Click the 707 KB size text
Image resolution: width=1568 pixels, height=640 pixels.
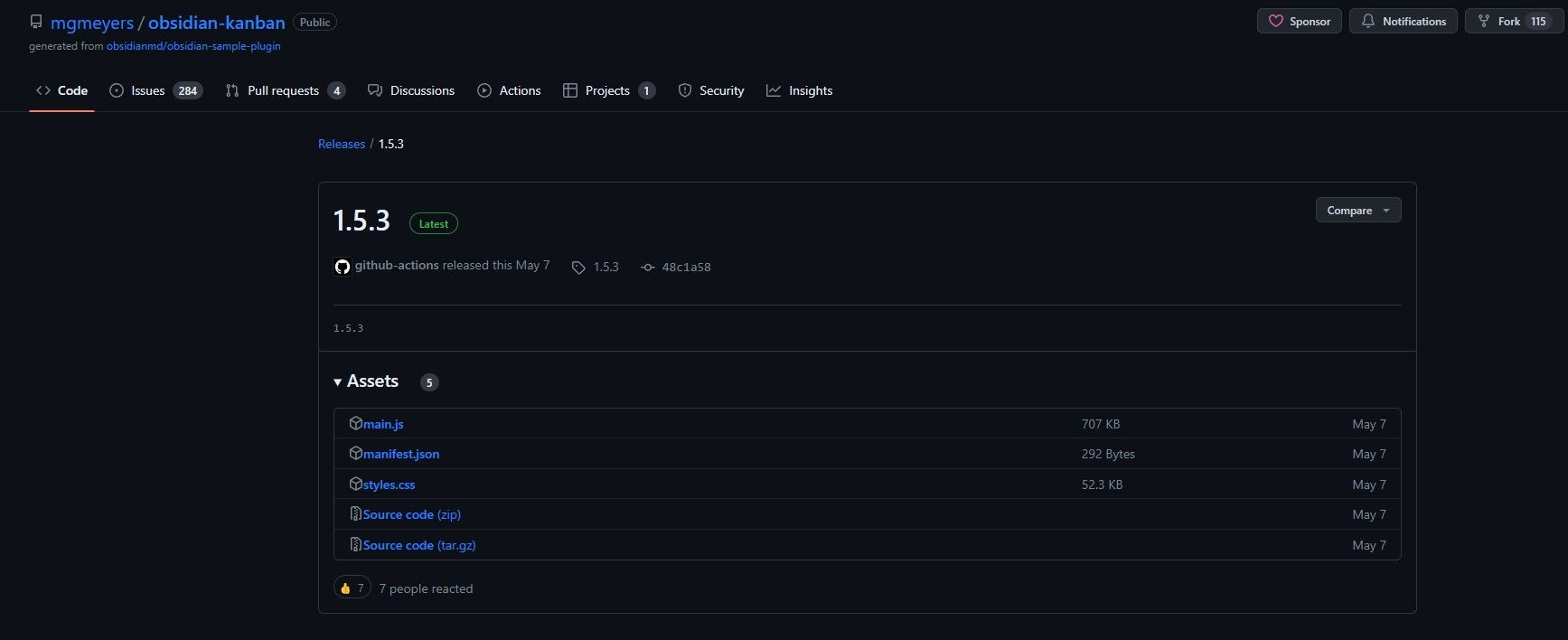point(1101,424)
